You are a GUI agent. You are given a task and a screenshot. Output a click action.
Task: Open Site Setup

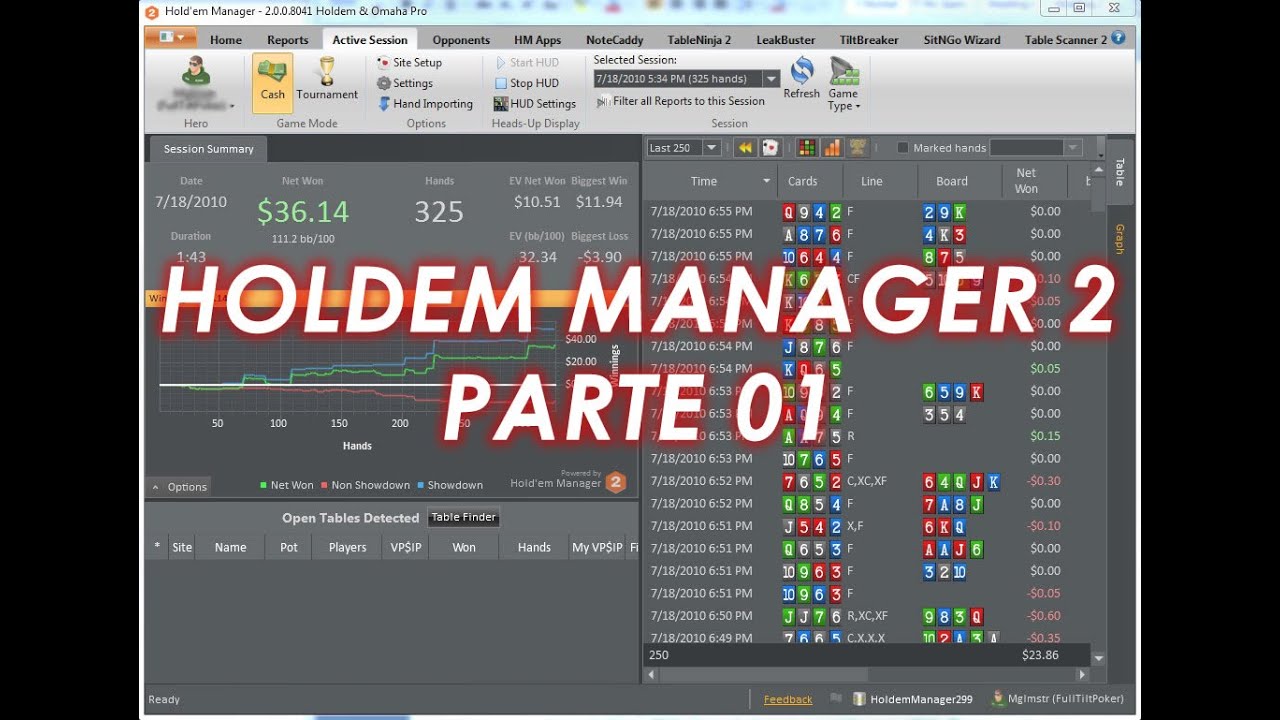coord(409,62)
